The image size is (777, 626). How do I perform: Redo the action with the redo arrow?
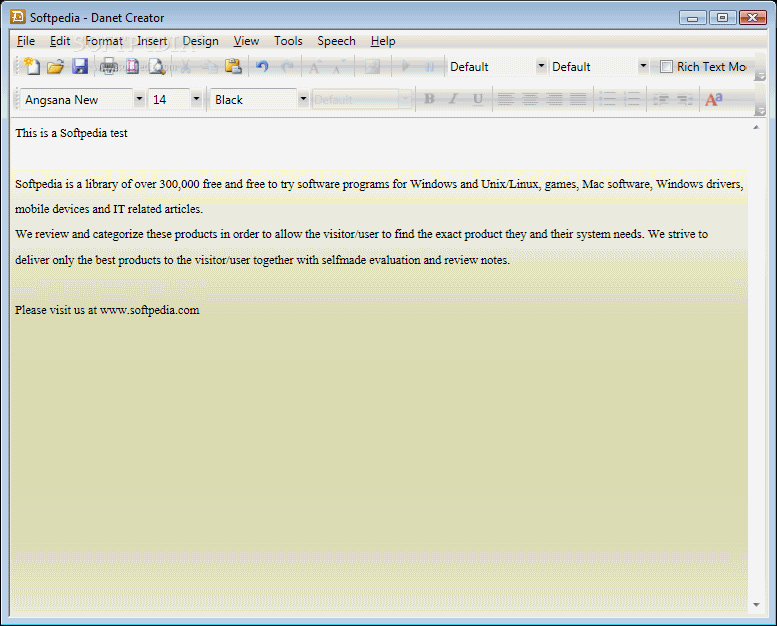pos(287,66)
